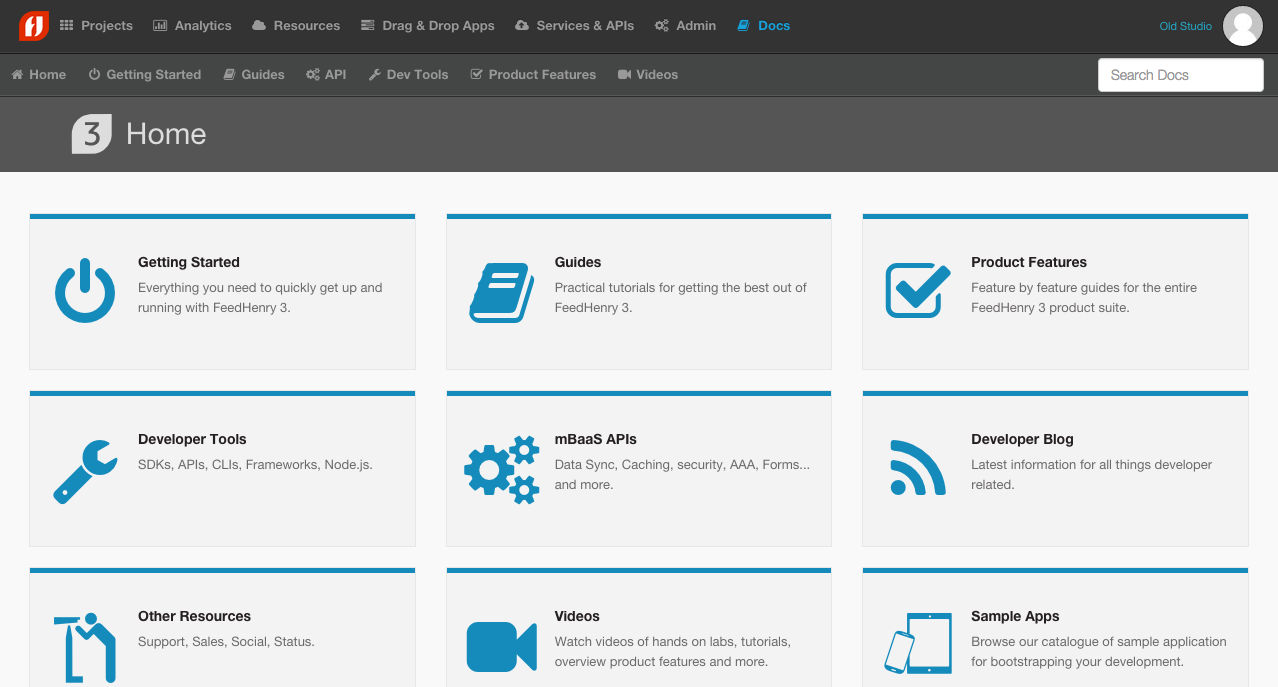Image resolution: width=1278 pixels, height=687 pixels.
Task: Open the Getting Started card title
Action: pyautogui.click(x=189, y=262)
